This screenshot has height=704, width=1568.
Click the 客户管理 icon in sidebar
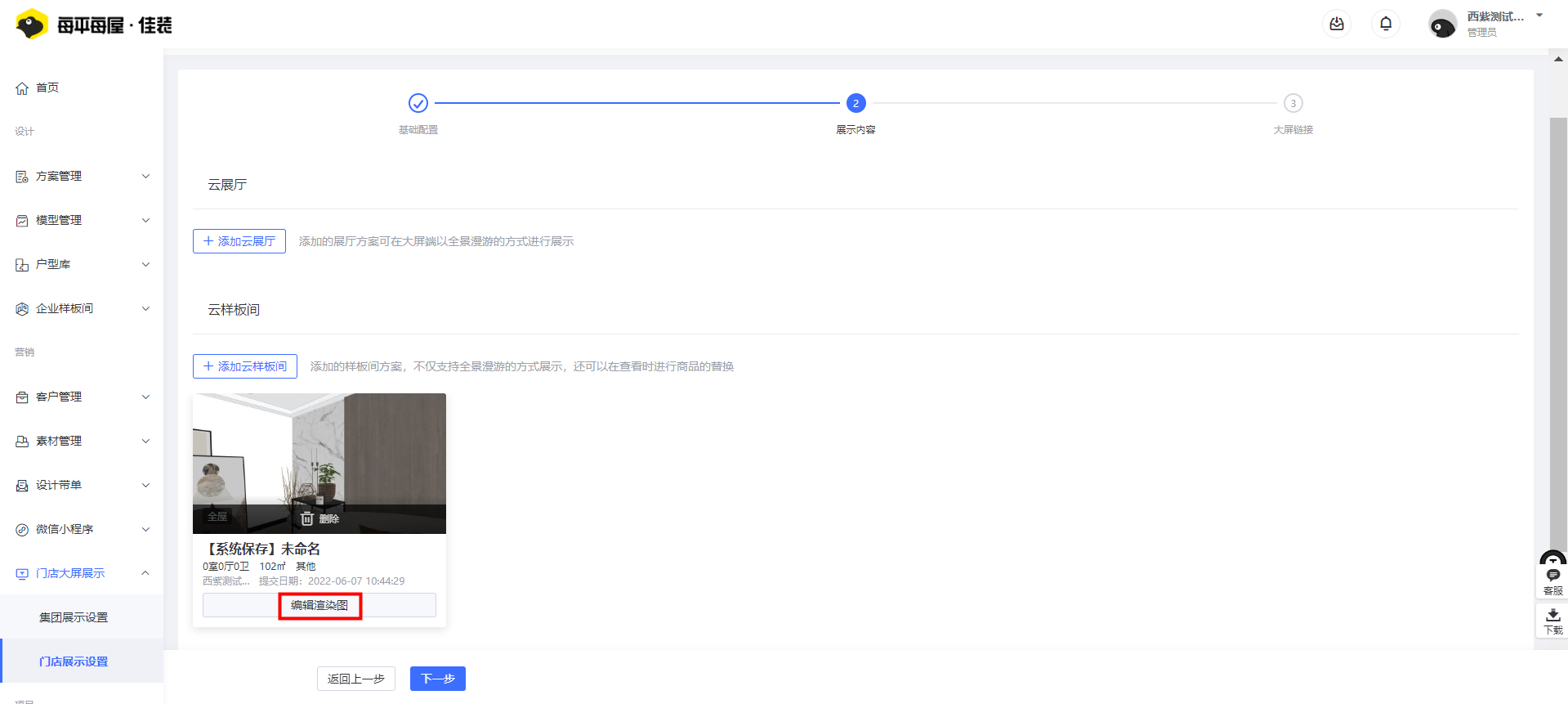tap(22, 397)
